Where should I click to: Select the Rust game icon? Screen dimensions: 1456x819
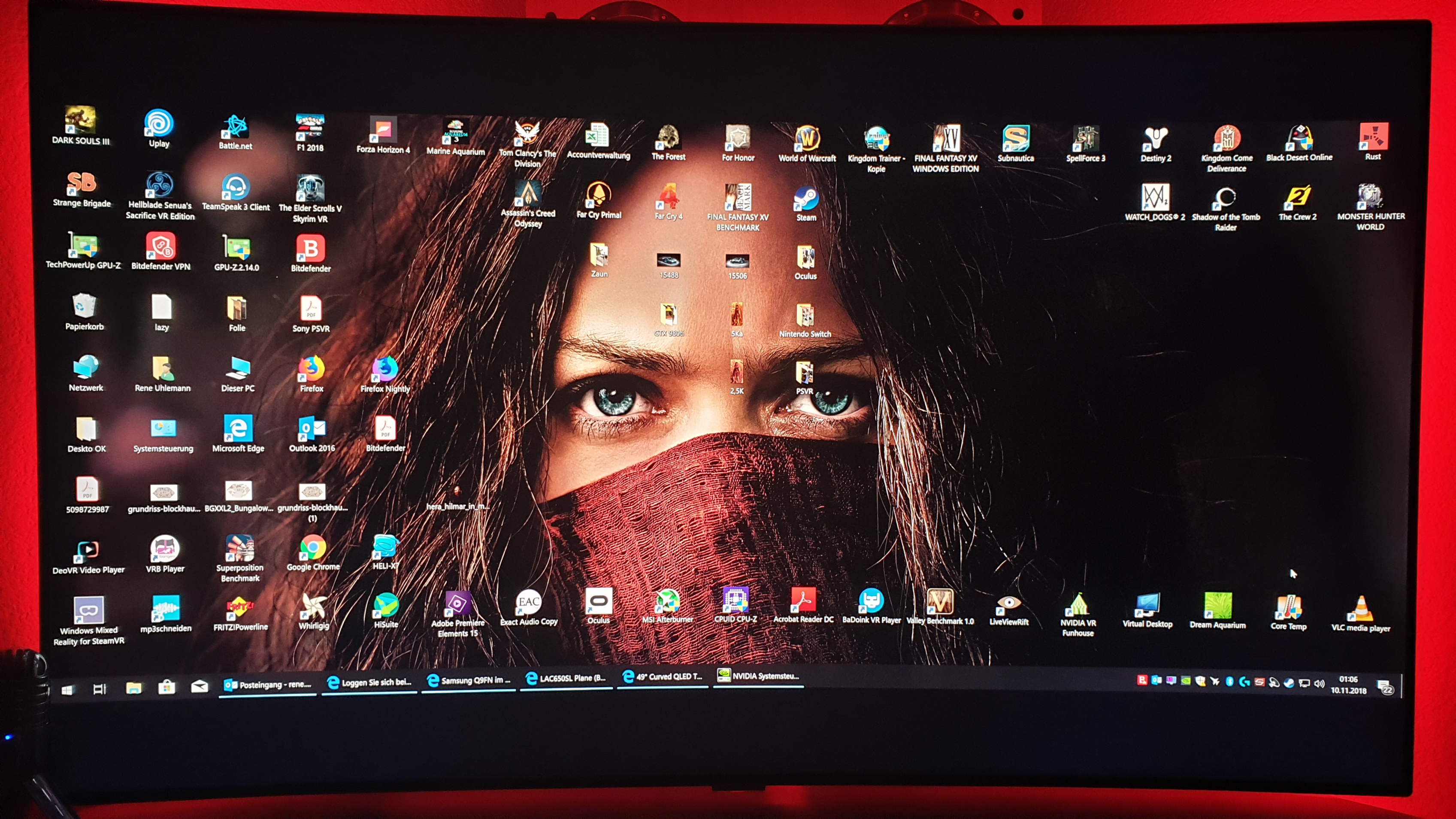tap(1373, 141)
